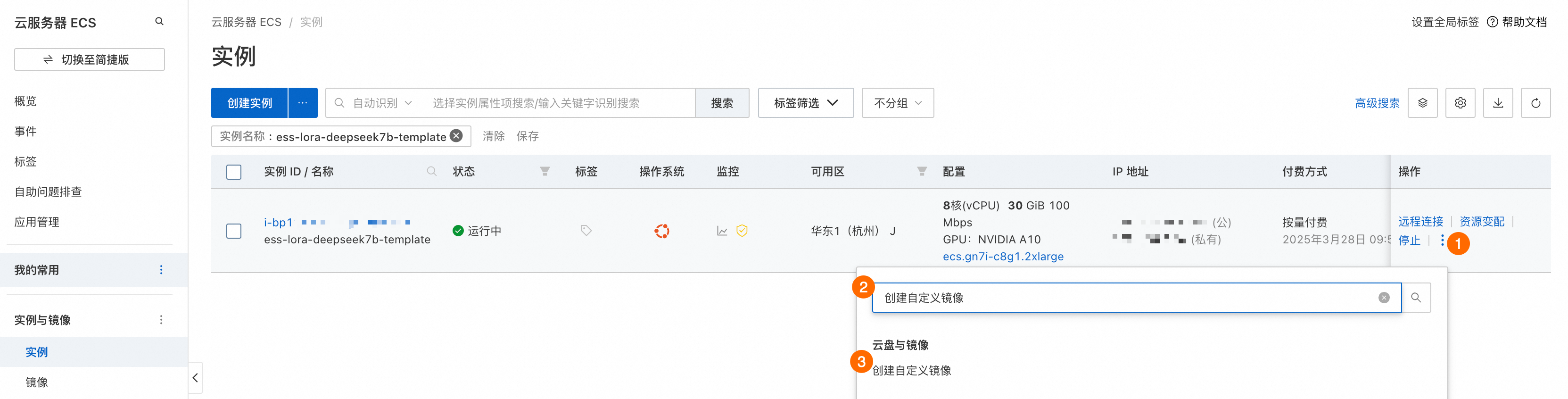Click the stacked layers icon
The height and width of the screenshot is (399, 1568).
tap(1422, 103)
